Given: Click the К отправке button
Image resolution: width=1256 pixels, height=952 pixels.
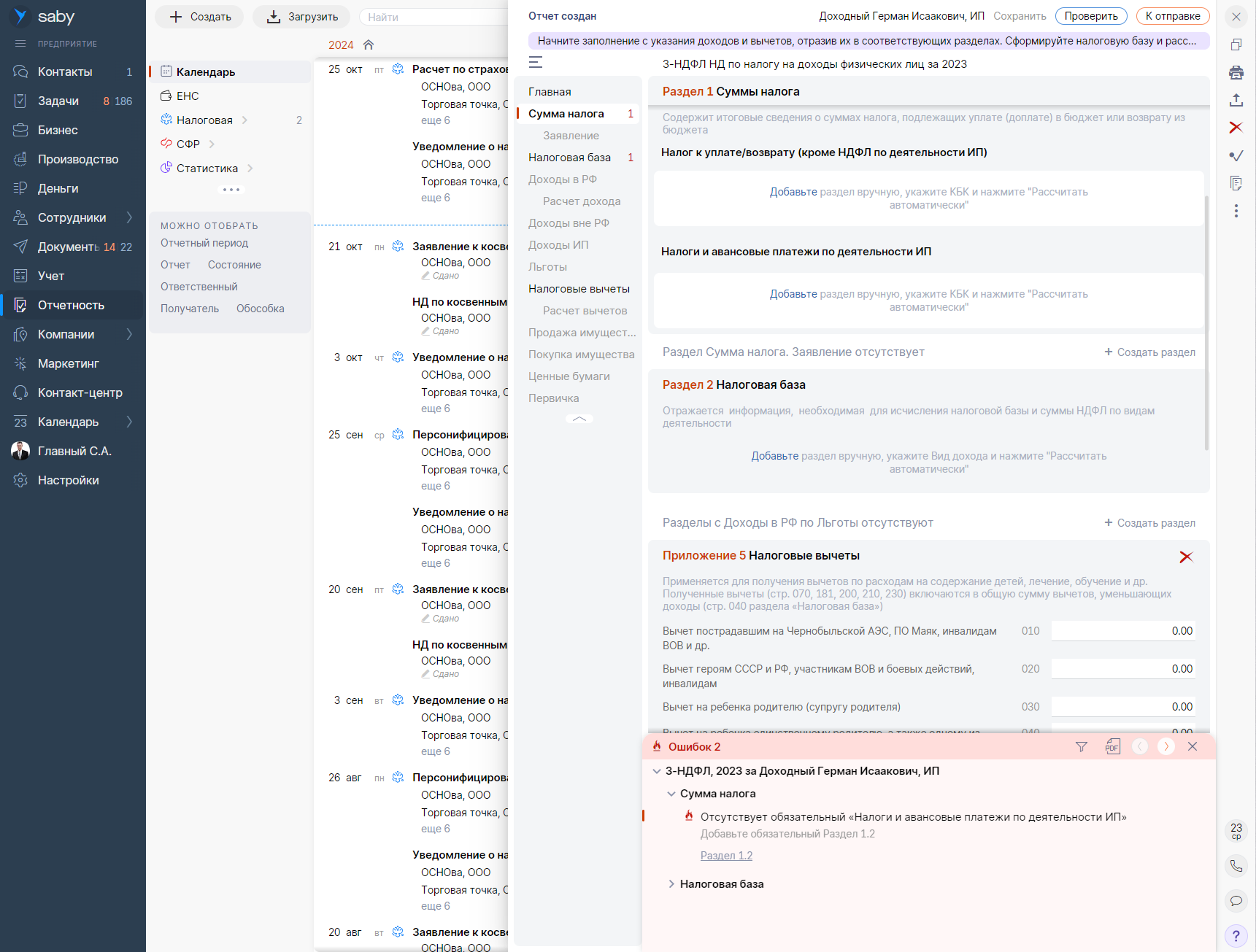Looking at the screenshot, I should click(1172, 16).
